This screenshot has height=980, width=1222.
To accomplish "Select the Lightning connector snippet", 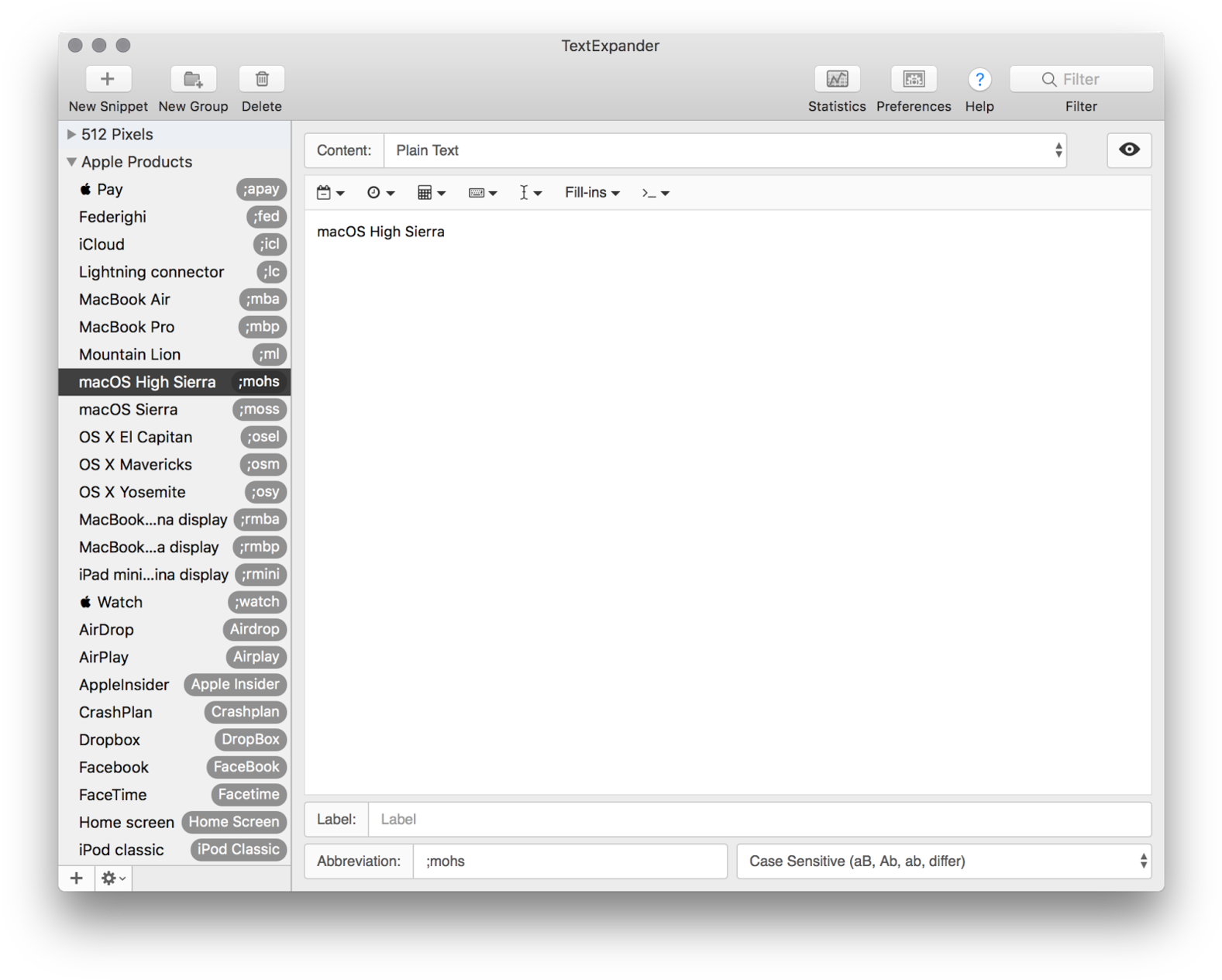I will pyautogui.click(x=175, y=272).
